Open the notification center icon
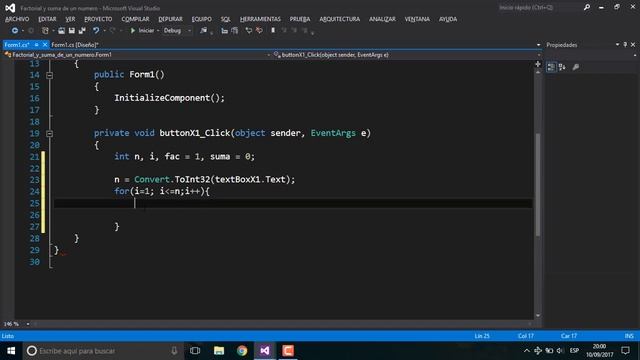This screenshot has width=640, height=360. pos(625,351)
